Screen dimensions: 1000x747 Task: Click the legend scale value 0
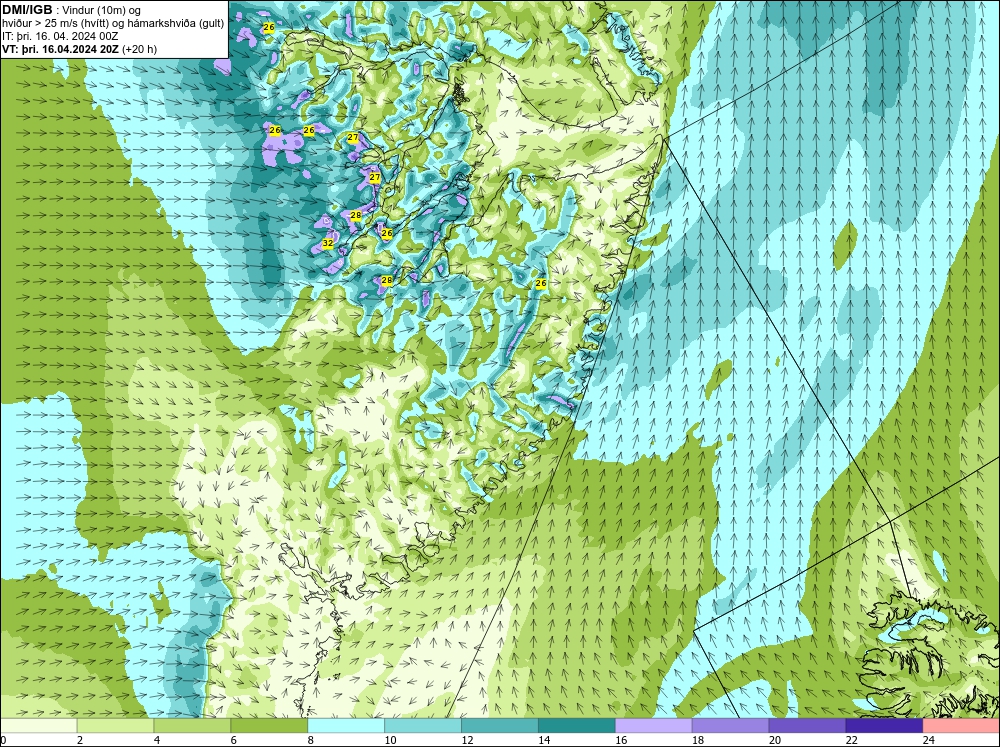click(3, 740)
